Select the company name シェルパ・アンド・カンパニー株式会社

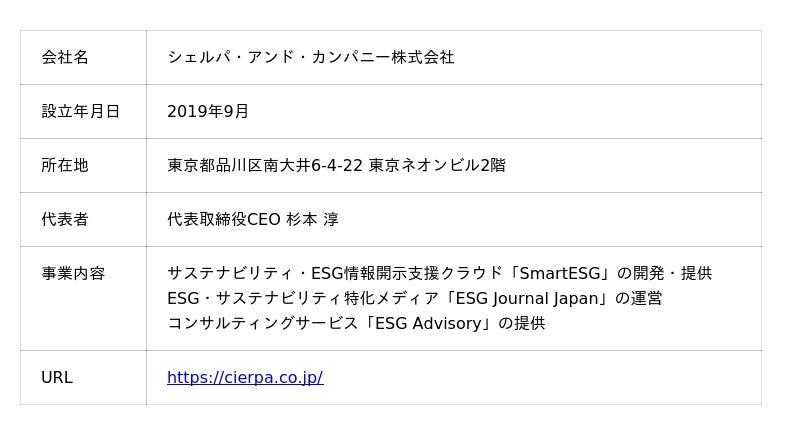click(x=310, y=58)
